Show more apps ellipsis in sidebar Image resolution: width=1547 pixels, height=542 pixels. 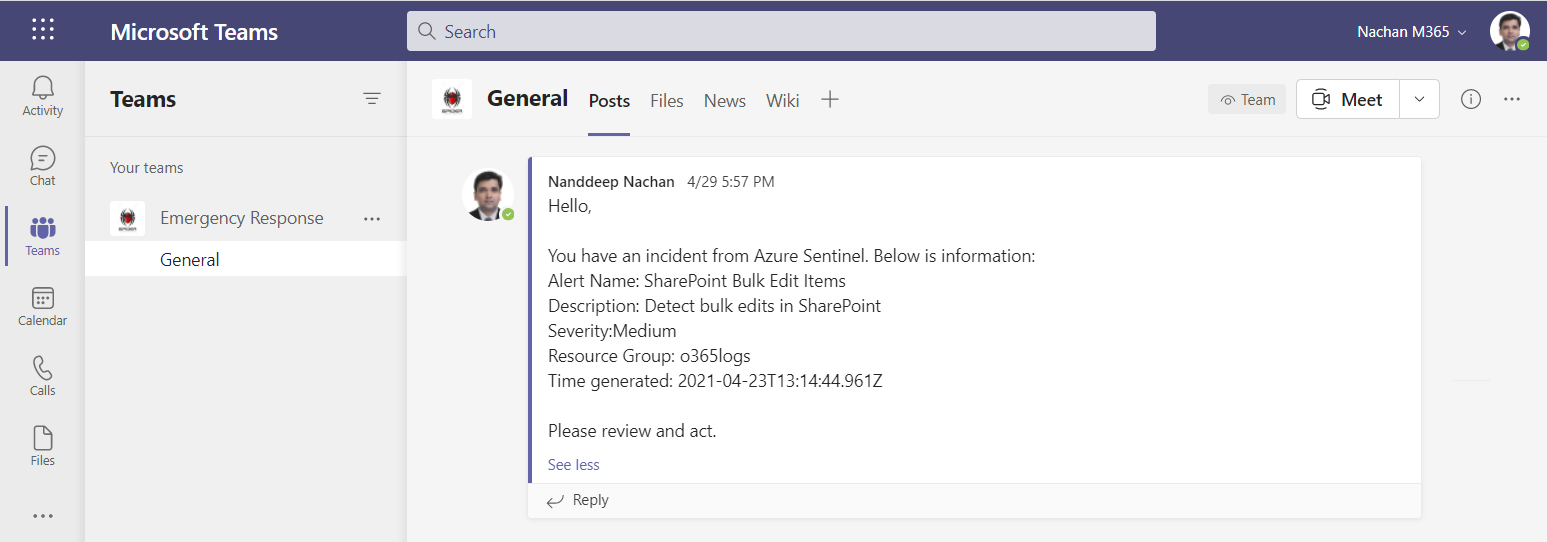[x=43, y=516]
